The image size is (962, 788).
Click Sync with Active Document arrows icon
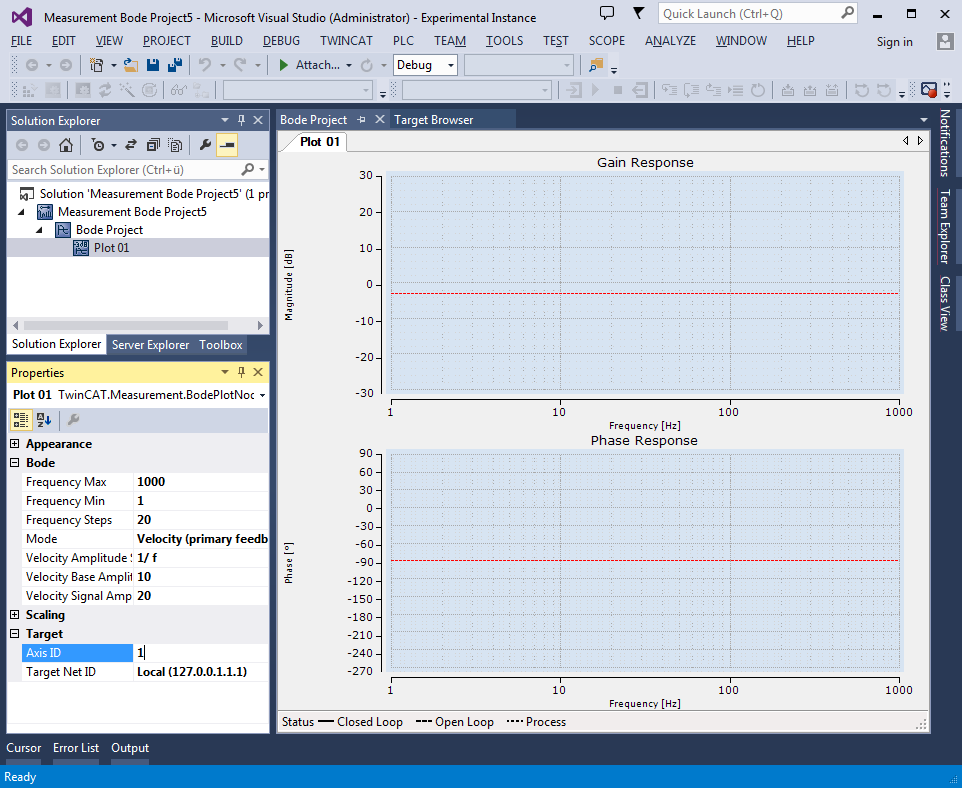click(x=131, y=145)
